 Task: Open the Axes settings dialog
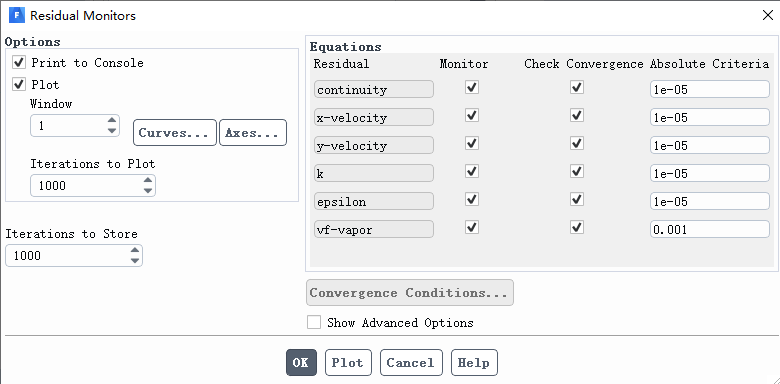(253, 132)
